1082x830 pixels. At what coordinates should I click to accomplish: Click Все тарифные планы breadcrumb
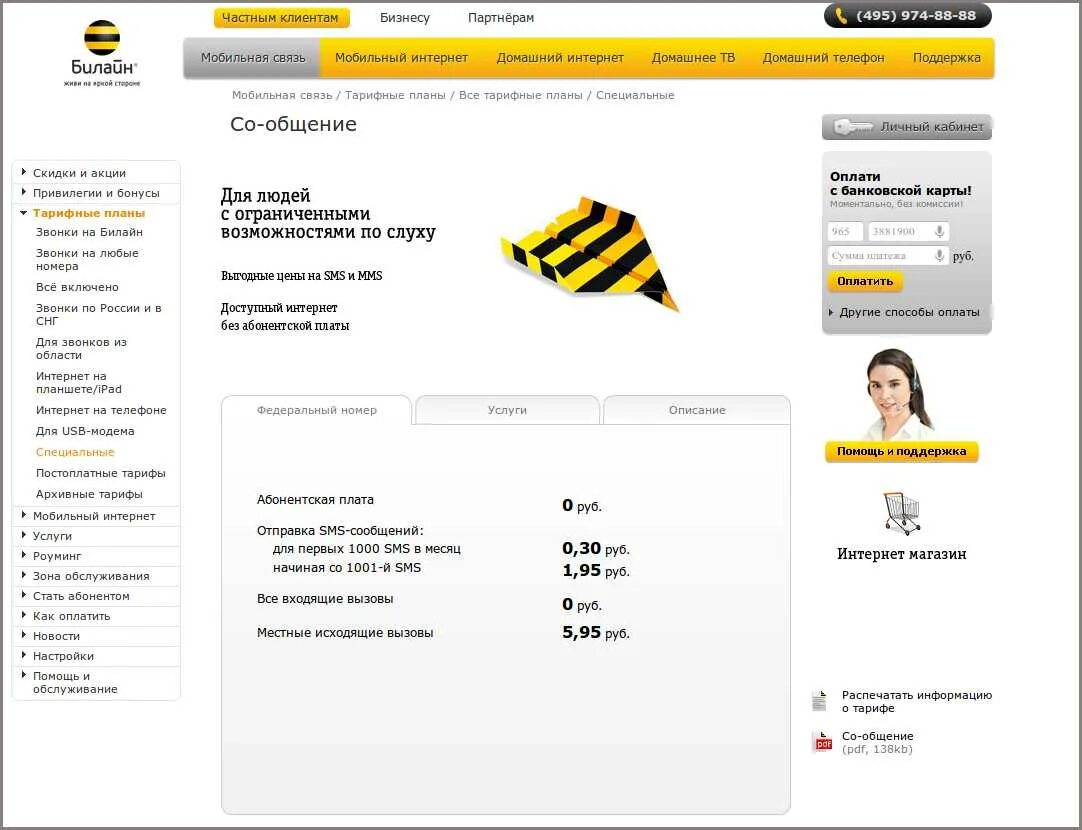pos(520,95)
